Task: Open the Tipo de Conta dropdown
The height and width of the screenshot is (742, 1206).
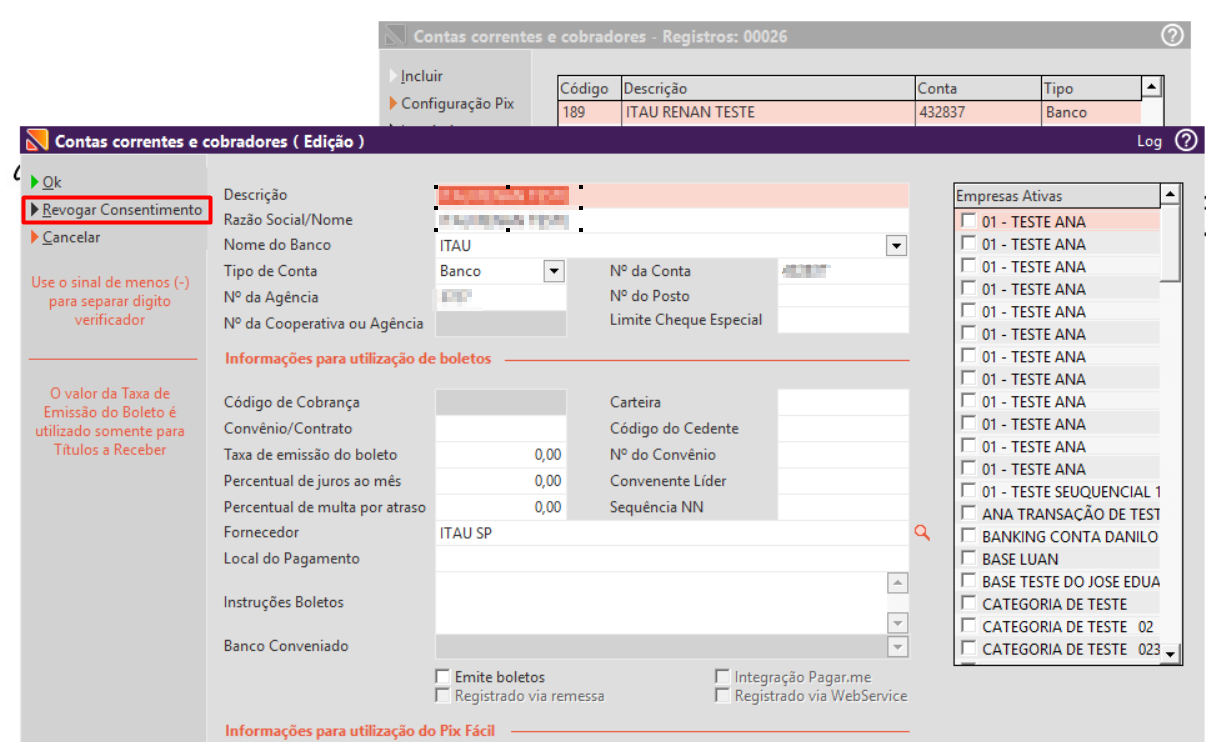Action: [x=554, y=271]
